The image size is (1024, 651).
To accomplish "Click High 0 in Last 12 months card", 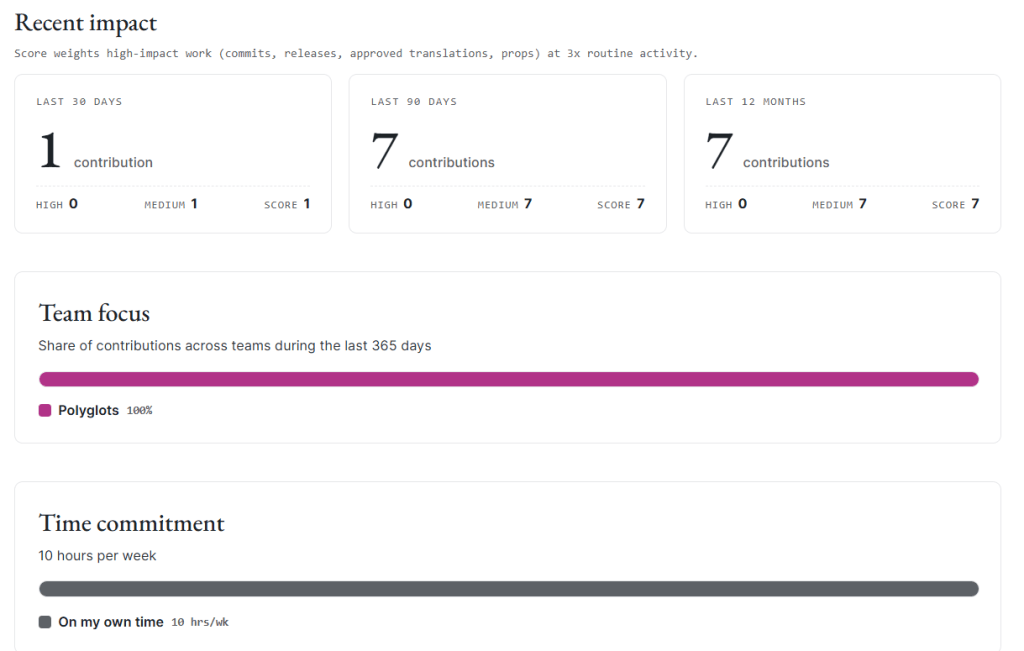I will pyautogui.click(x=726, y=204).
